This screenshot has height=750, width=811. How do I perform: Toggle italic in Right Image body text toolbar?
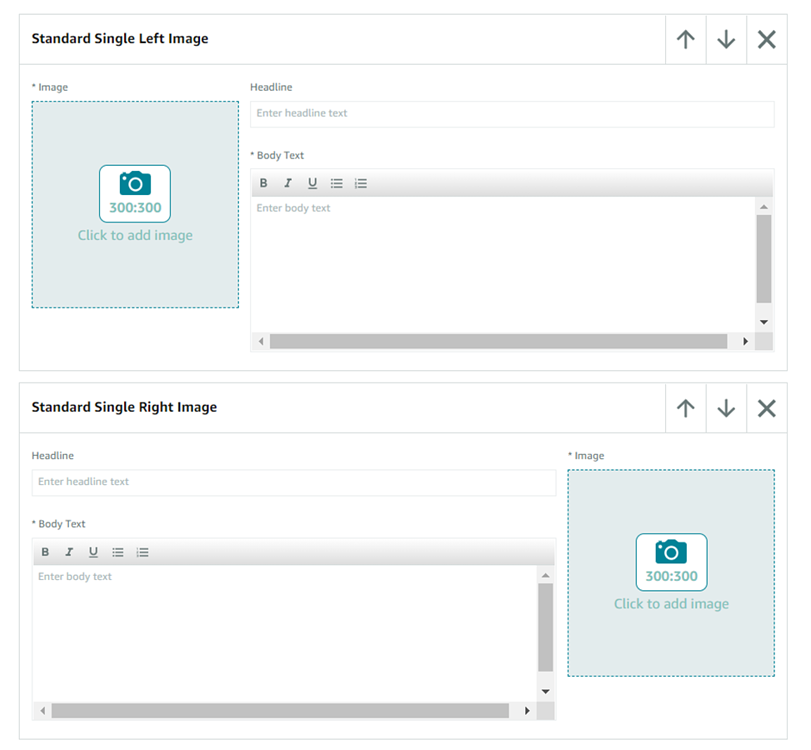tap(69, 552)
